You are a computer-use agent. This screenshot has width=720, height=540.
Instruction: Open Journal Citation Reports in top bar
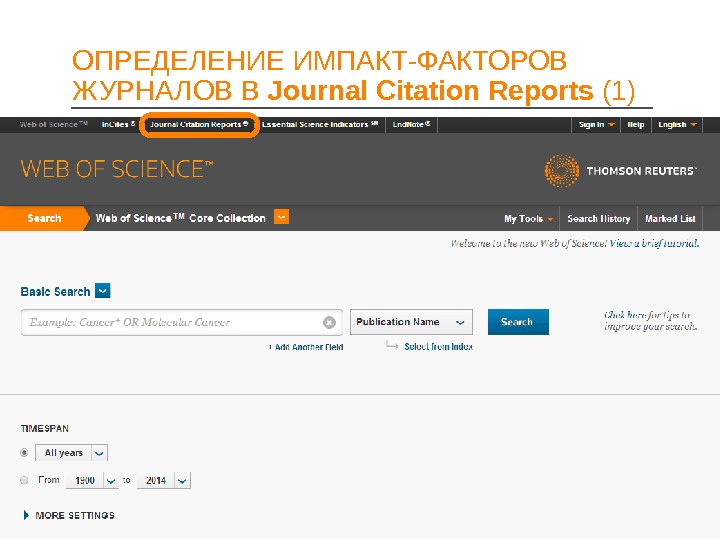(x=199, y=124)
